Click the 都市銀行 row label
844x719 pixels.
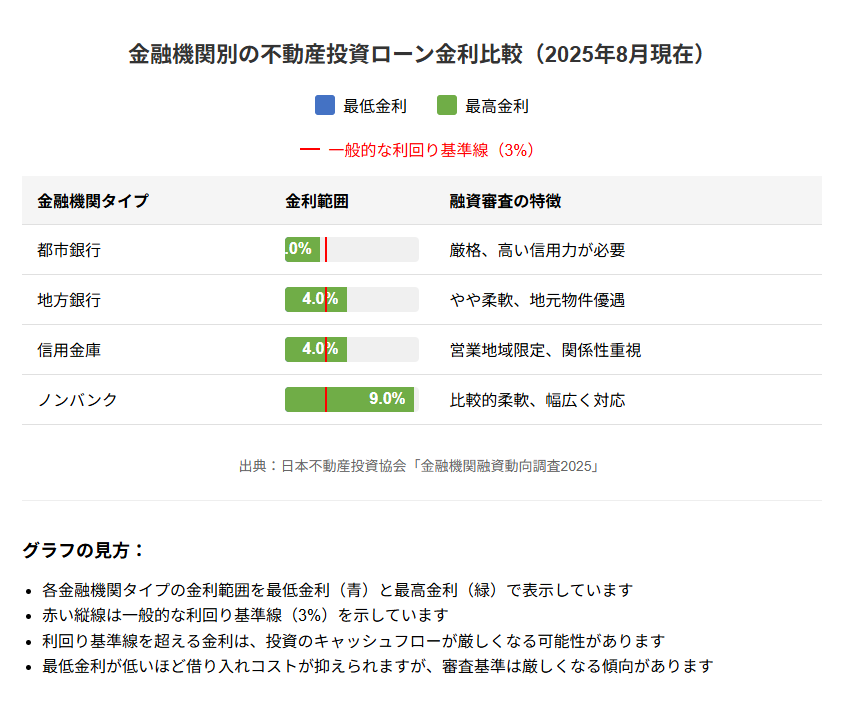(69, 250)
